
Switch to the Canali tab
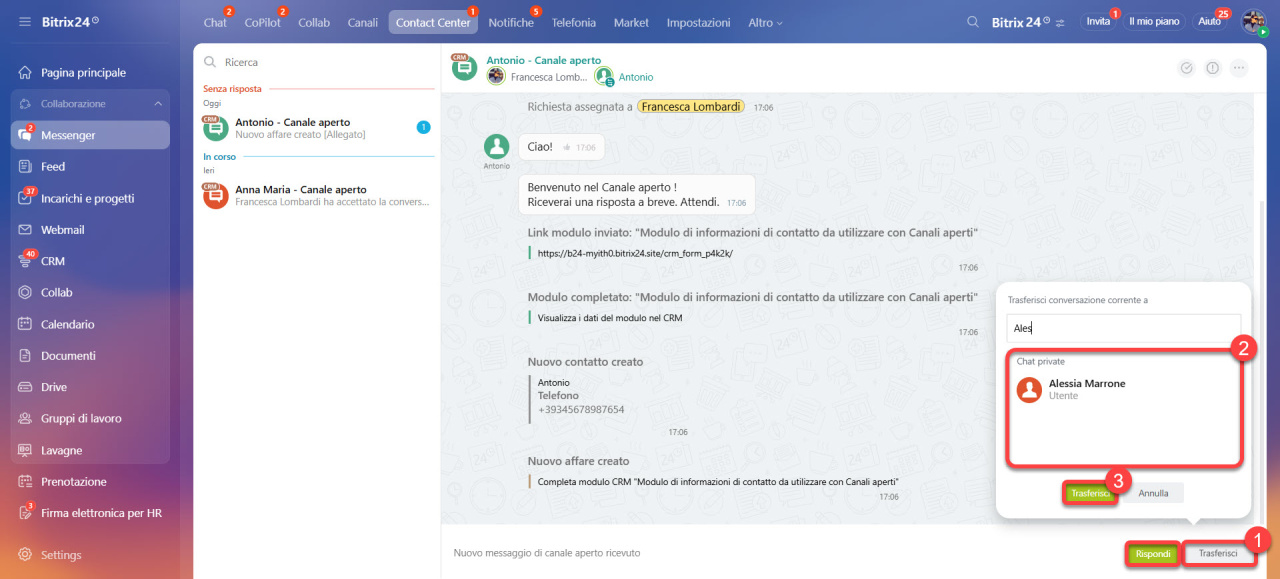(x=363, y=22)
